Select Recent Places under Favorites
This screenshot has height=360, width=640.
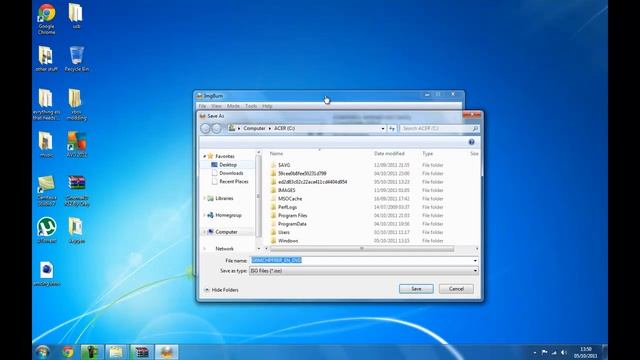coord(233,182)
